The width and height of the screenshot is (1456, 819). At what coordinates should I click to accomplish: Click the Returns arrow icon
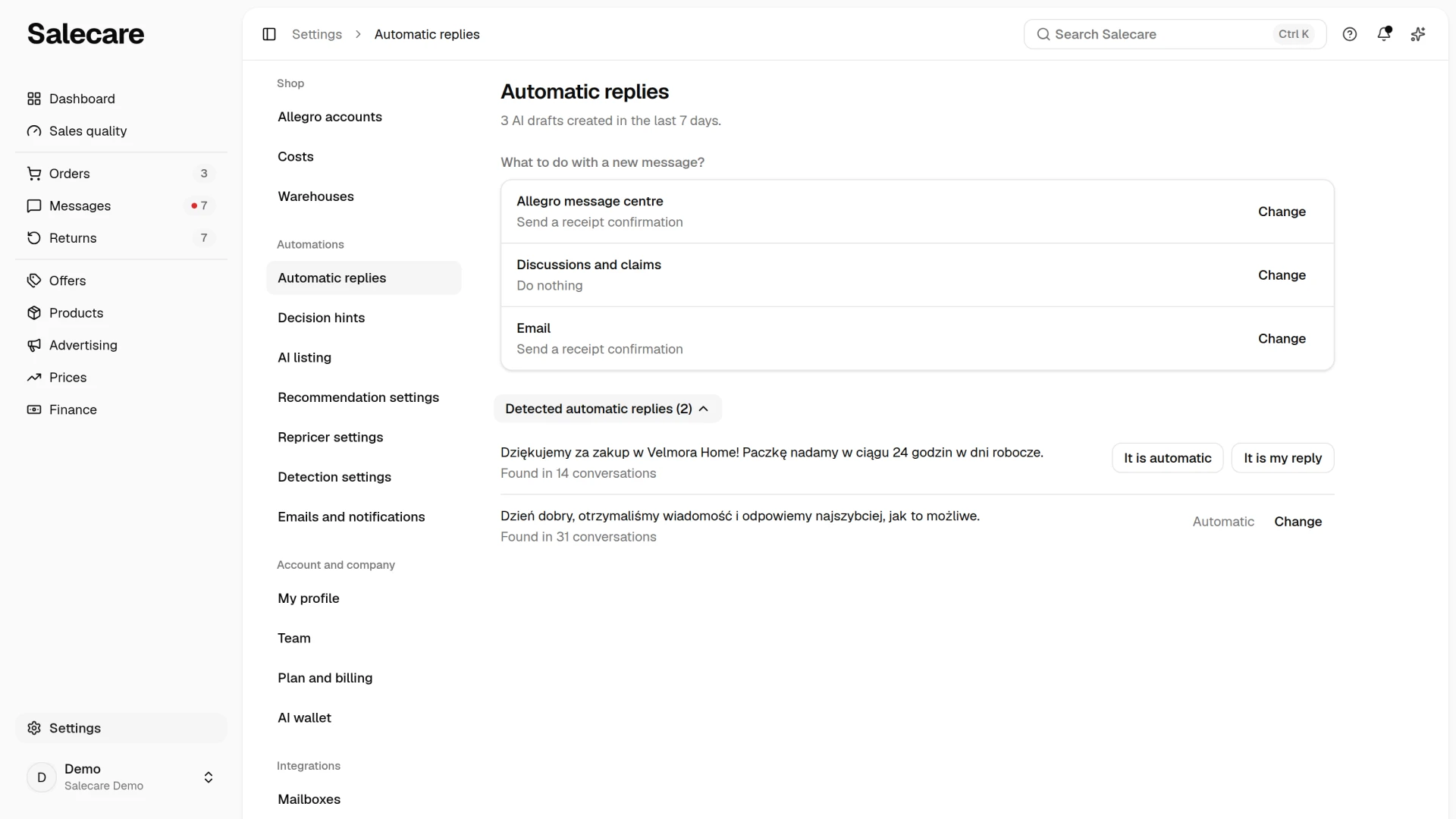(34, 238)
